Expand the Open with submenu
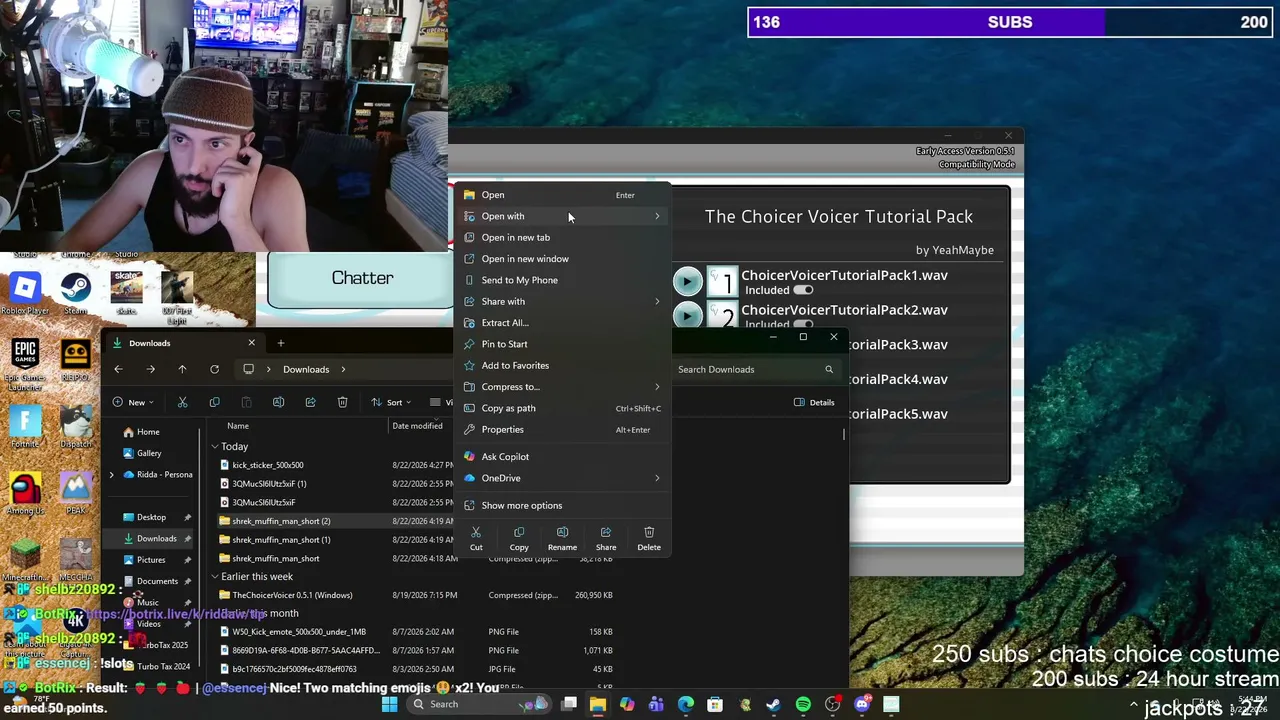This screenshot has height=720, width=1280. click(x=562, y=216)
